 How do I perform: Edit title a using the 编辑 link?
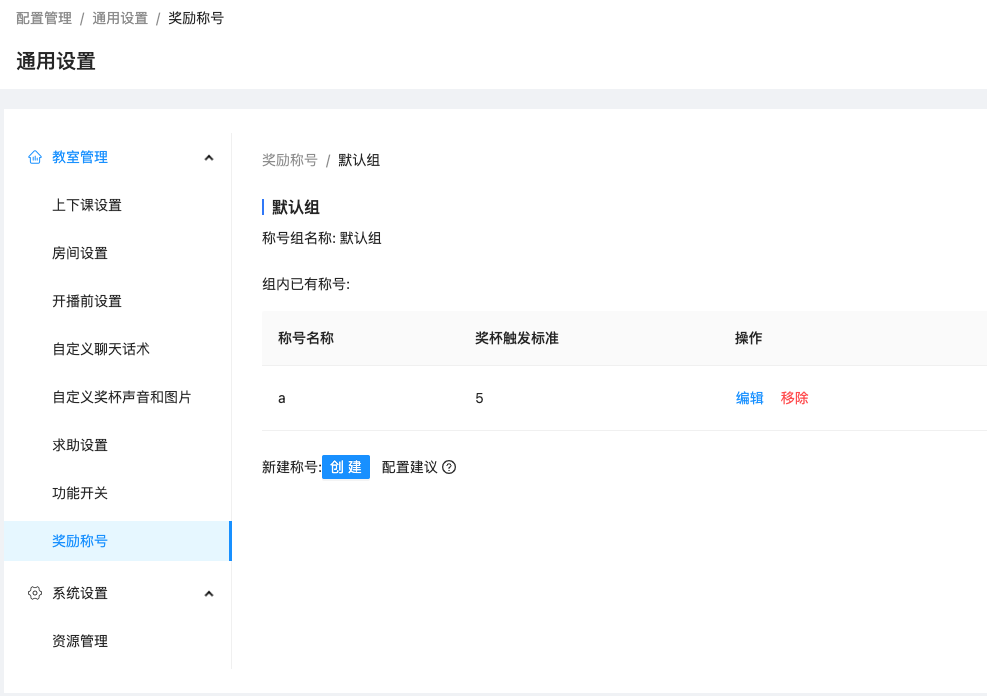749,397
